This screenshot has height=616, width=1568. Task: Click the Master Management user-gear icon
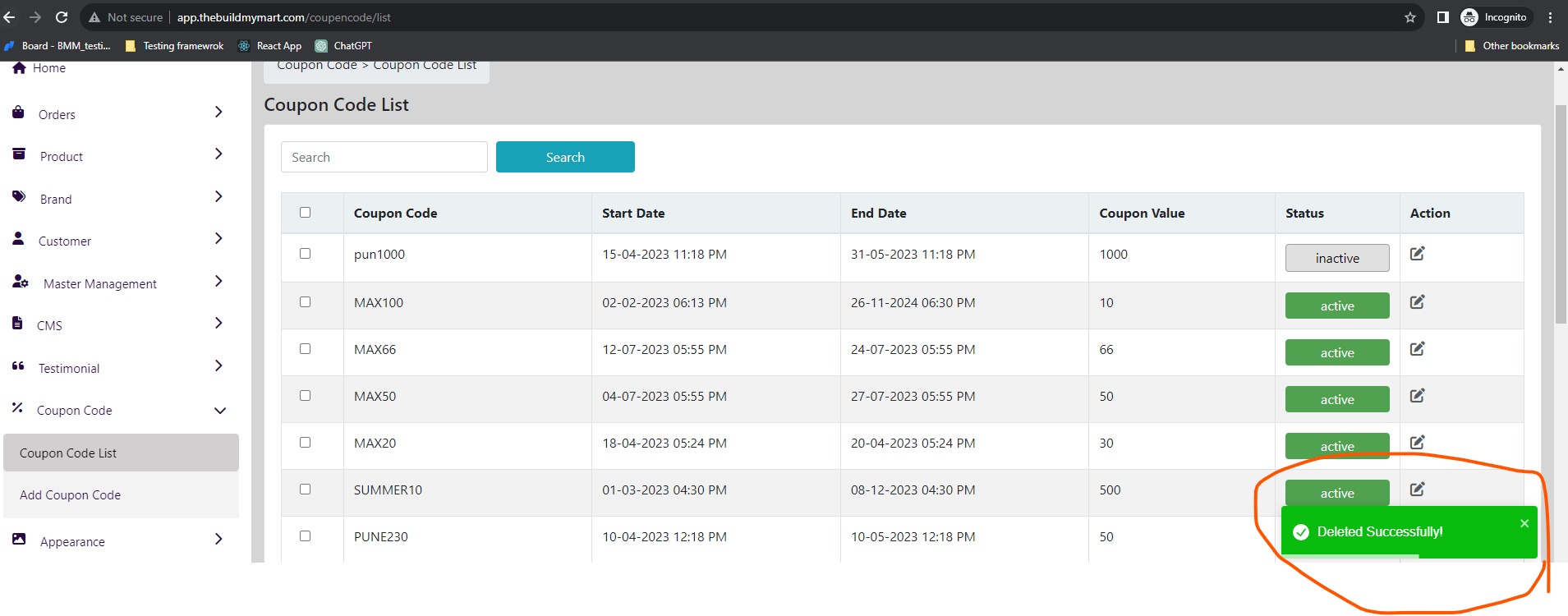pyautogui.click(x=21, y=282)
